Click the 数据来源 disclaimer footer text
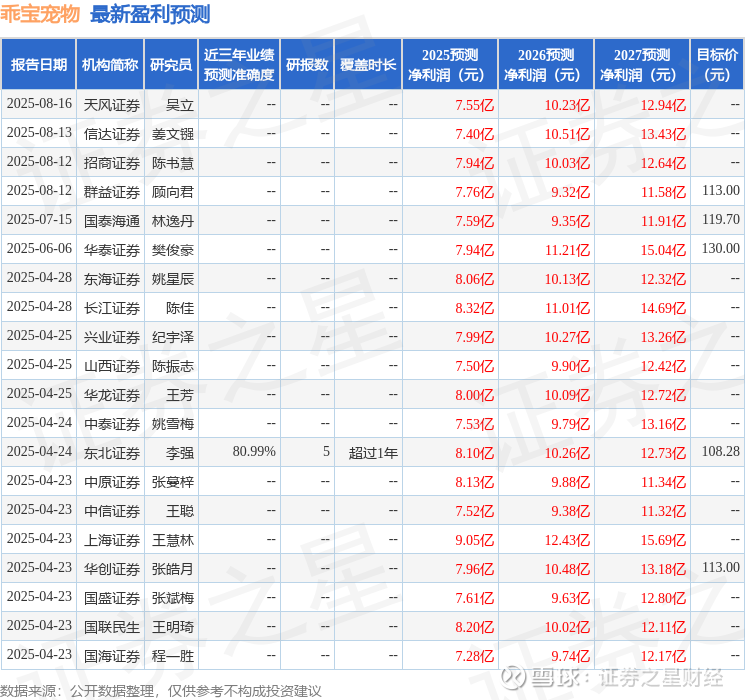This screenshot has width=745, height=700. 161,690
